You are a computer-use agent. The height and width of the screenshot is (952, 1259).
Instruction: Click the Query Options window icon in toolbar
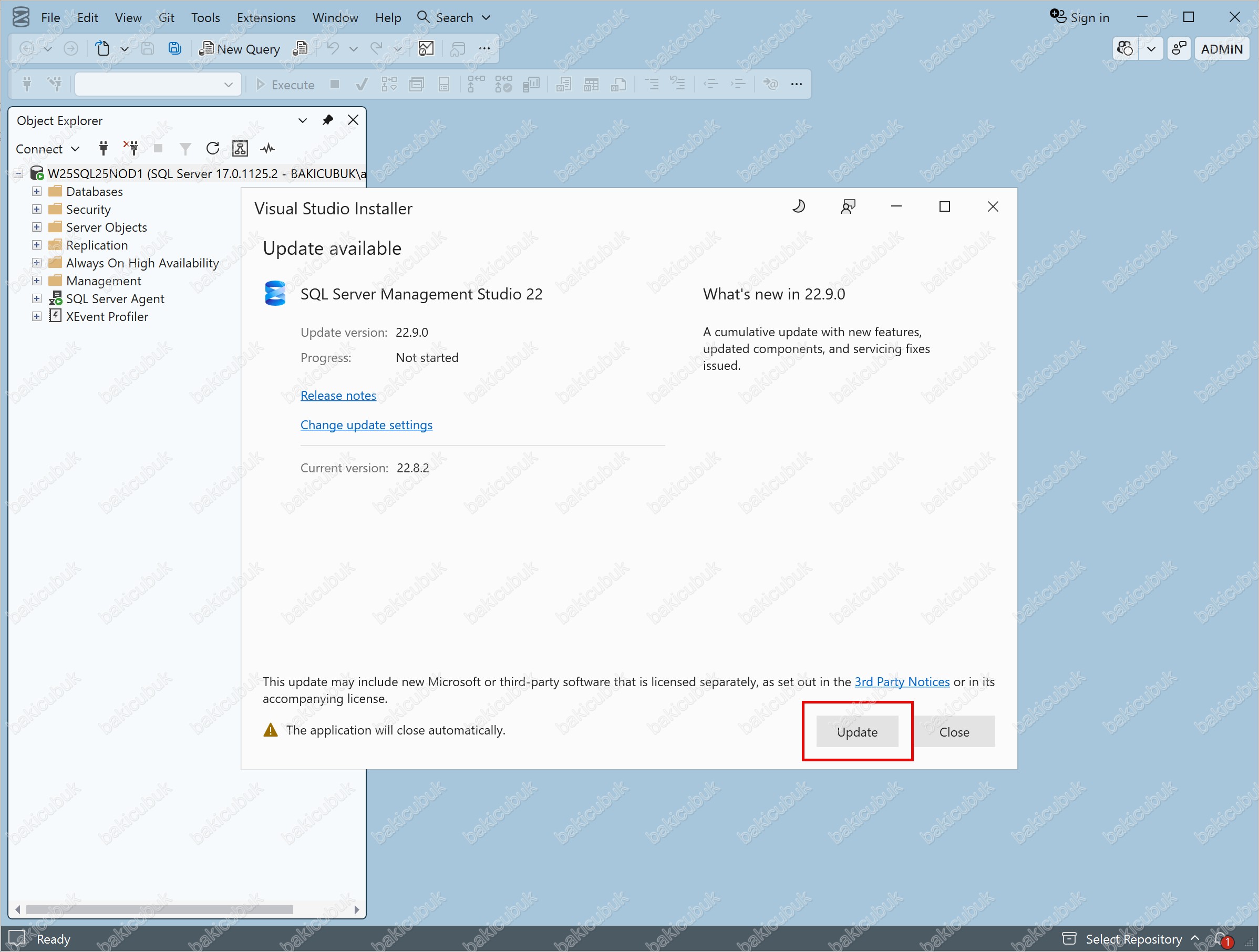point(417,85)
